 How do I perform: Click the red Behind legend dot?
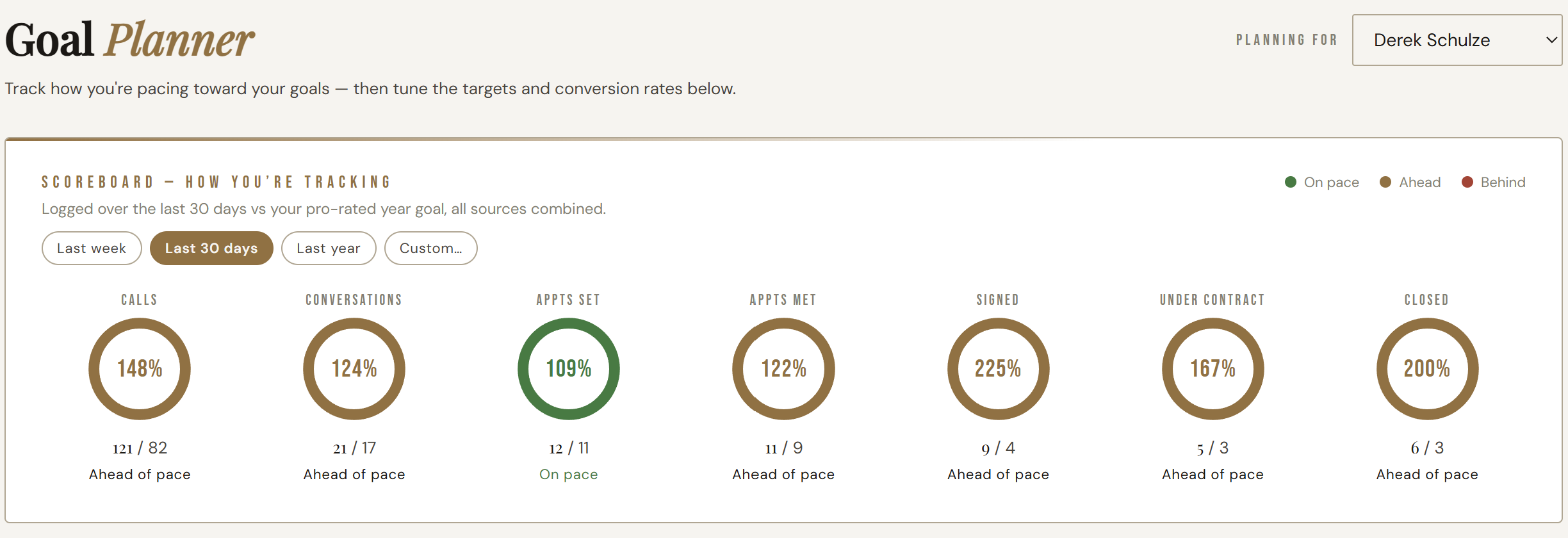point(1467,183)
